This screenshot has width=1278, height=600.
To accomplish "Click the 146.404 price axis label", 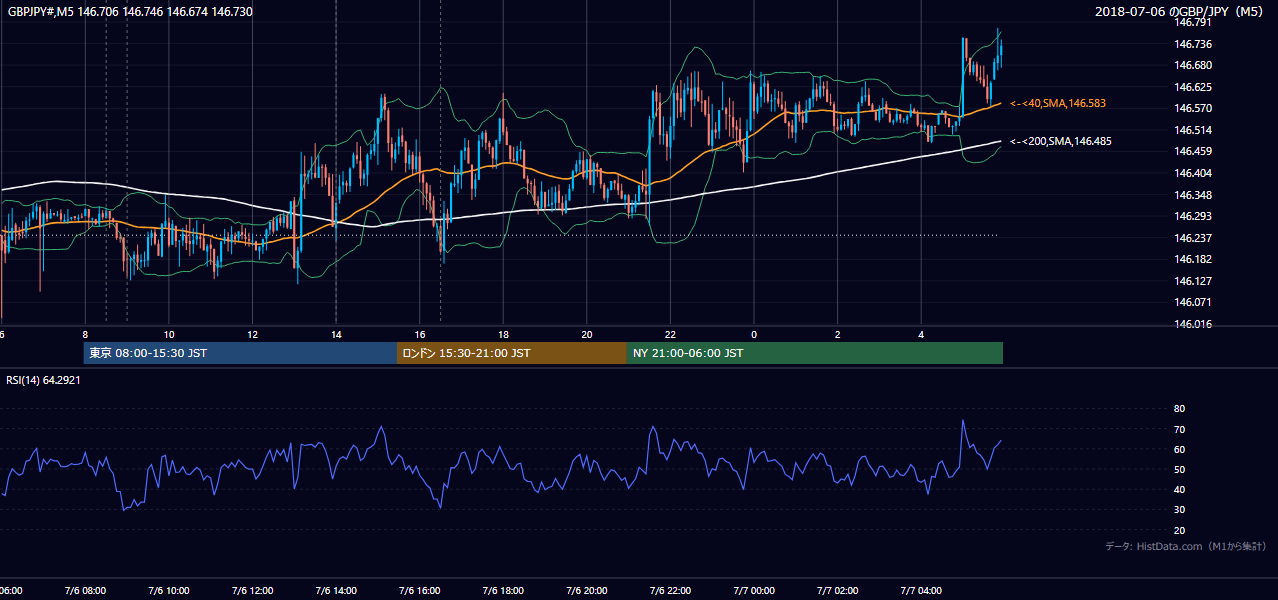I will click(x=1193, y=173).
